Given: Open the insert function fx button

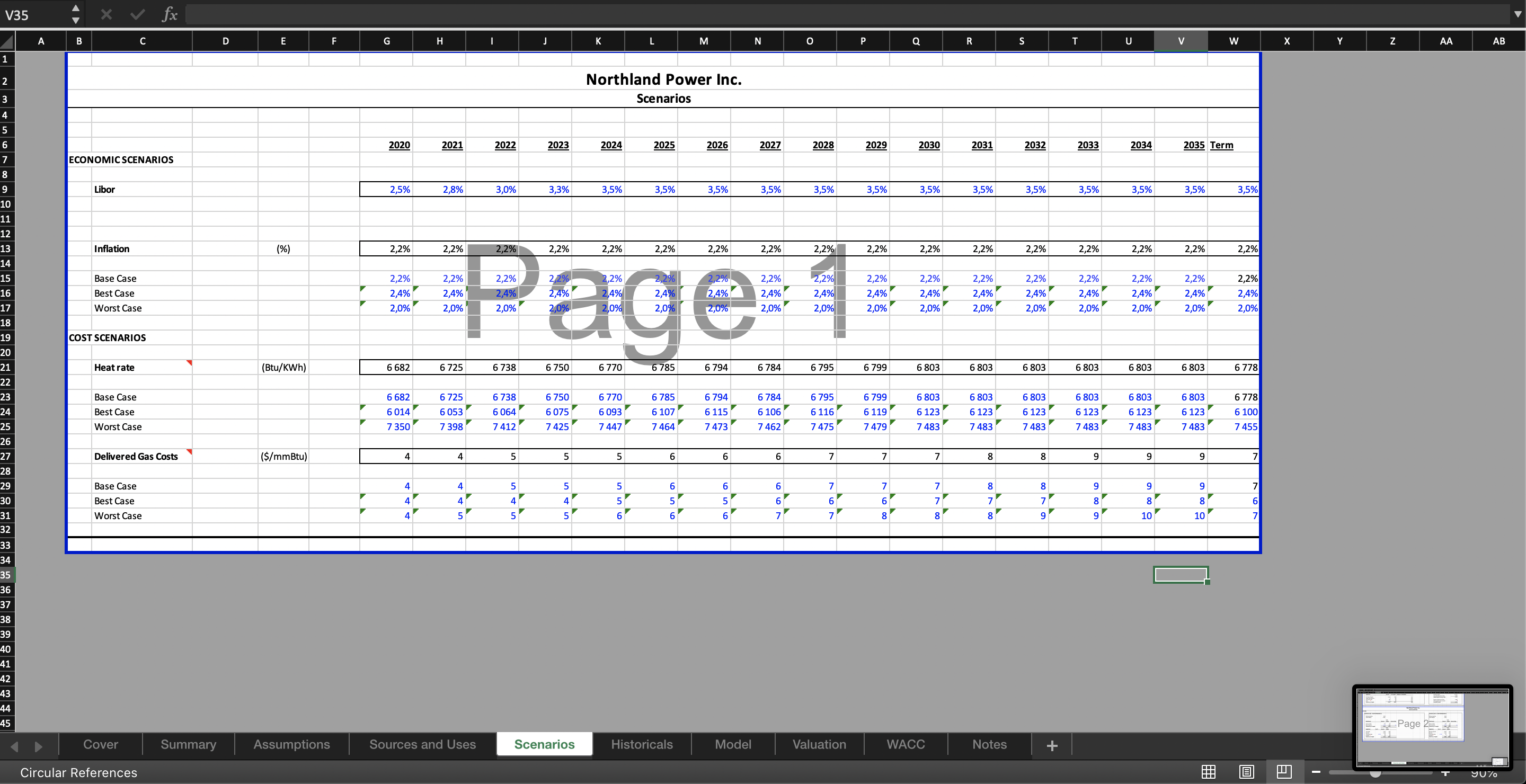Looking at the screenshot, I should pos(170,14).
